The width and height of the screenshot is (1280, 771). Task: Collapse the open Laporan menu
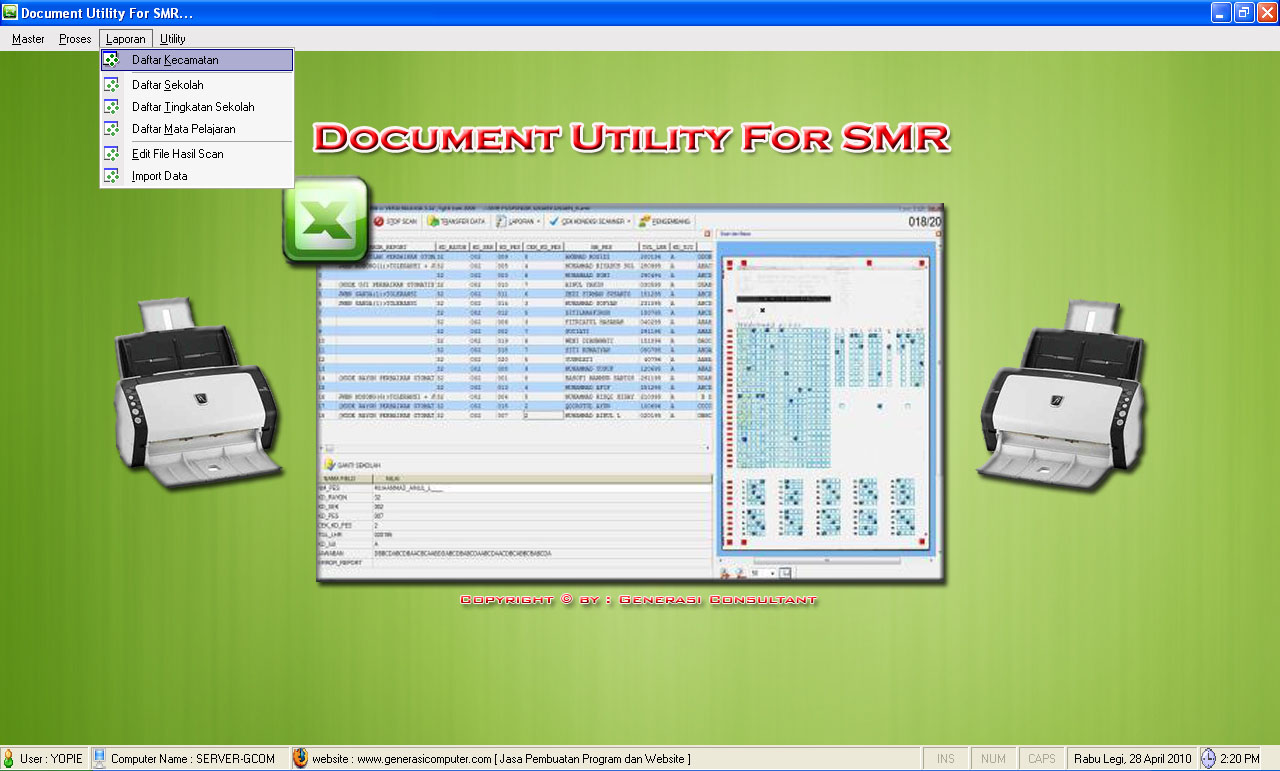click(126, 39)
